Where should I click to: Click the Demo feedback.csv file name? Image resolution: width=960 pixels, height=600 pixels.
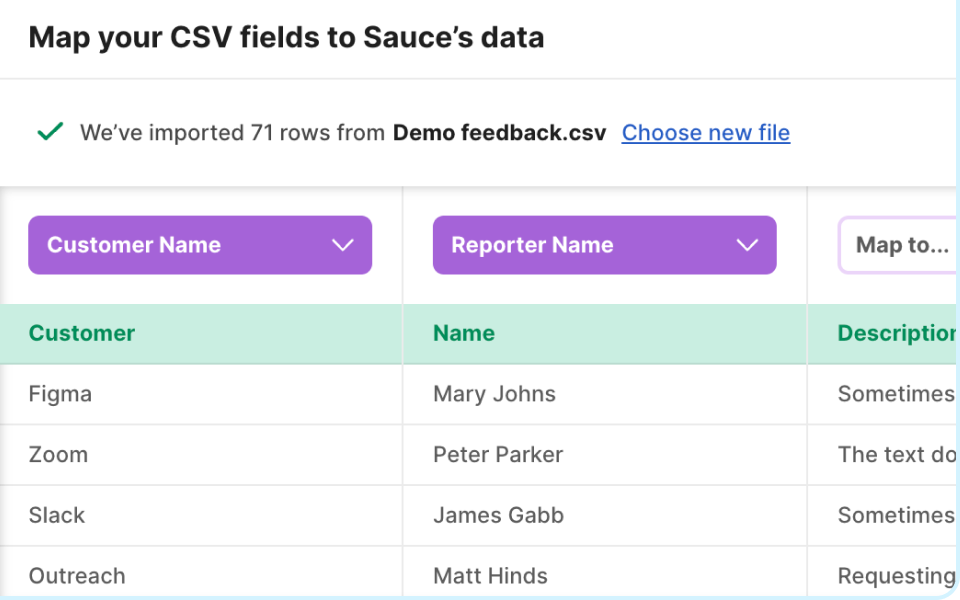(498, 132)
